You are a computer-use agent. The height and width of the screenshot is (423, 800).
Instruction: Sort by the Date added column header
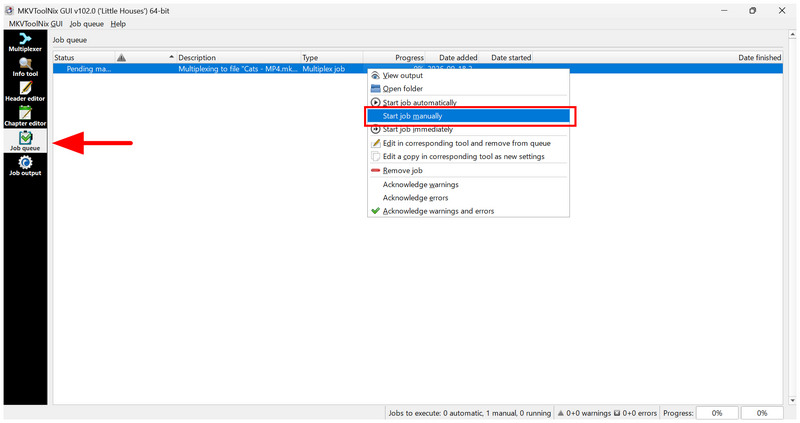click(x=452, y=58)
